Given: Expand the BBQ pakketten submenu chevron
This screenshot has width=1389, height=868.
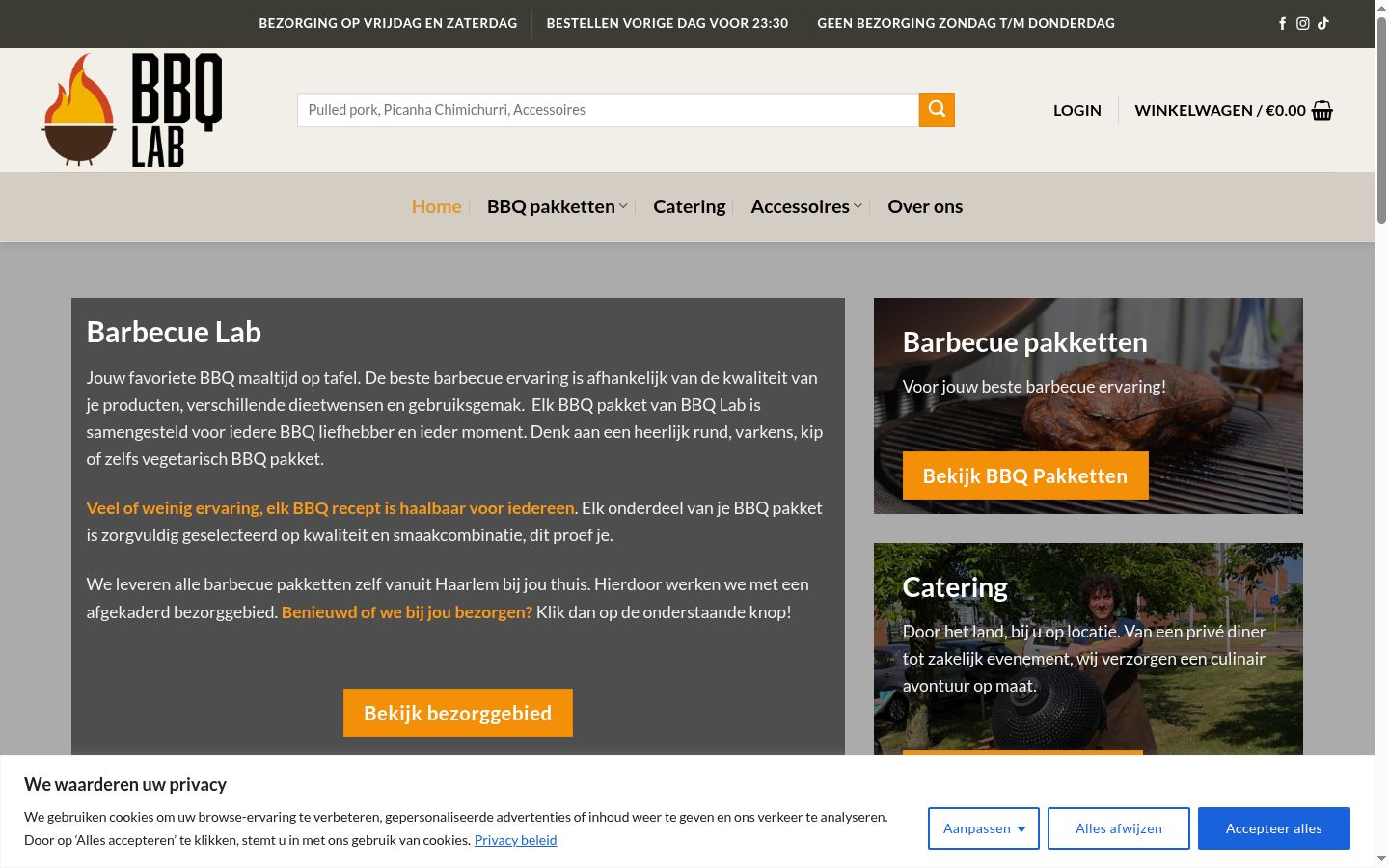Looking at the screenshot, I should (623, 206).
